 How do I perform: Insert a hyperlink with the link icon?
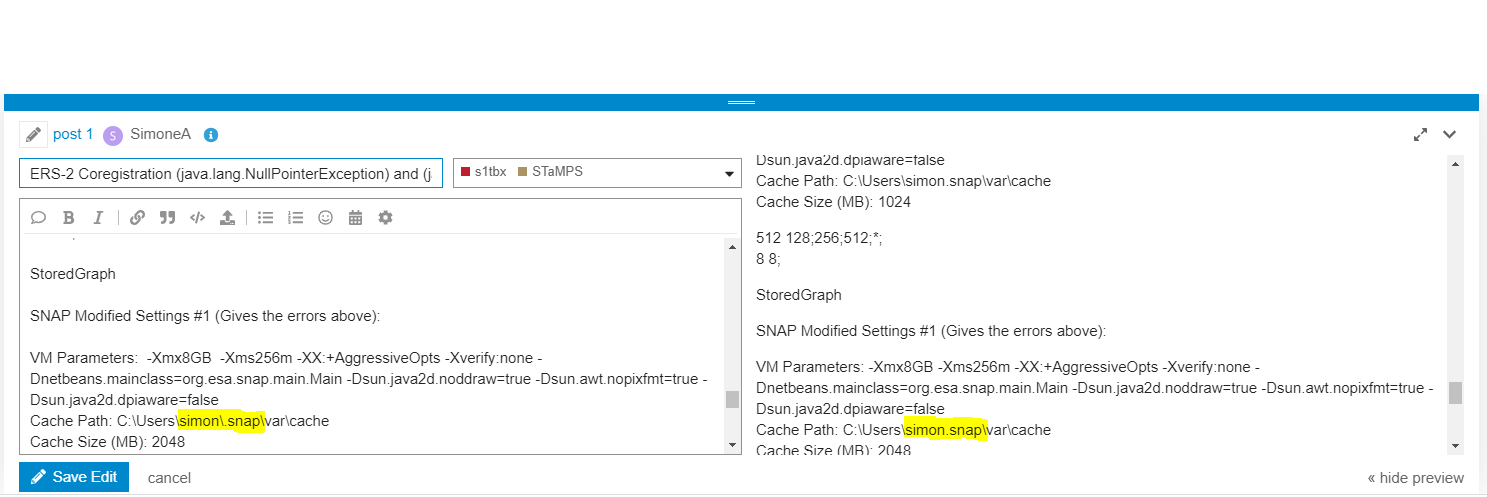click(138, 217)
